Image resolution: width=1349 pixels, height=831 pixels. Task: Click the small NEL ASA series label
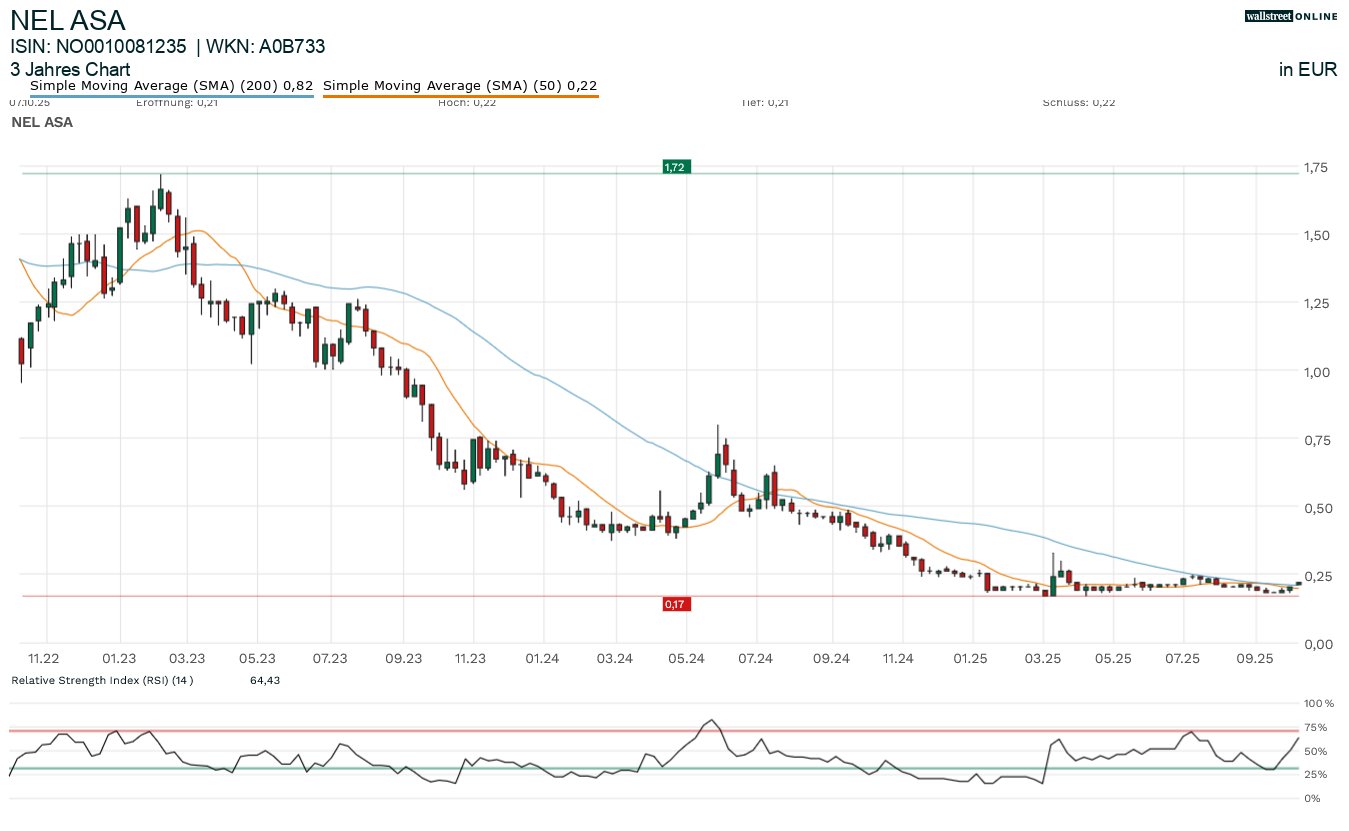pyautogui.click(x=42, y=122)
